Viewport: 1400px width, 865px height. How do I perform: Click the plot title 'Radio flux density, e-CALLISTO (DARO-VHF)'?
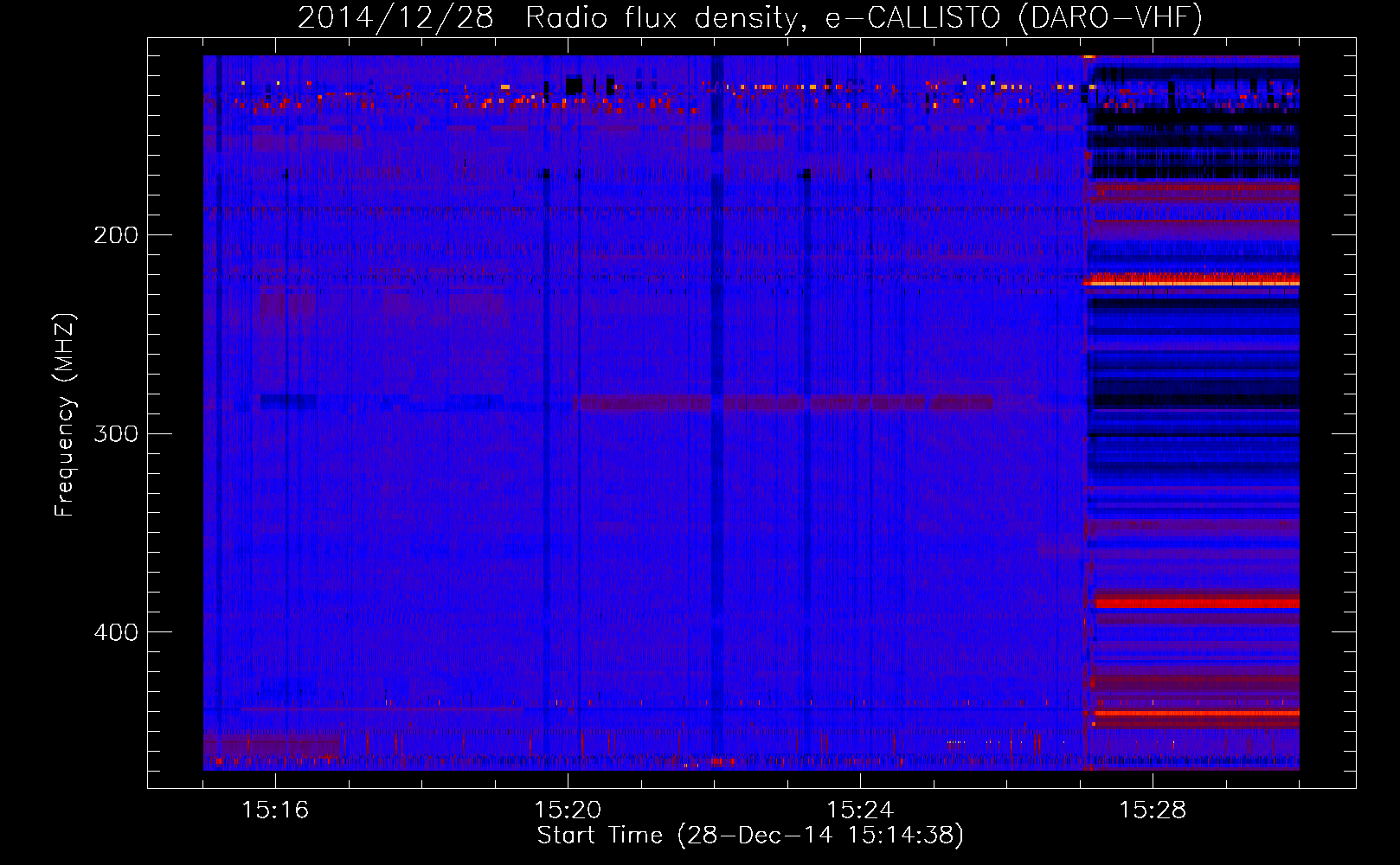pyautogui.click(x=864, y=17)
